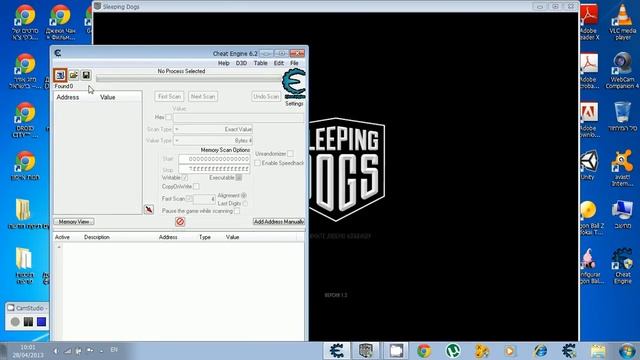Screen dimensions: 640x360
Task: Click the Value column header in results list
Action: (108, 97)
